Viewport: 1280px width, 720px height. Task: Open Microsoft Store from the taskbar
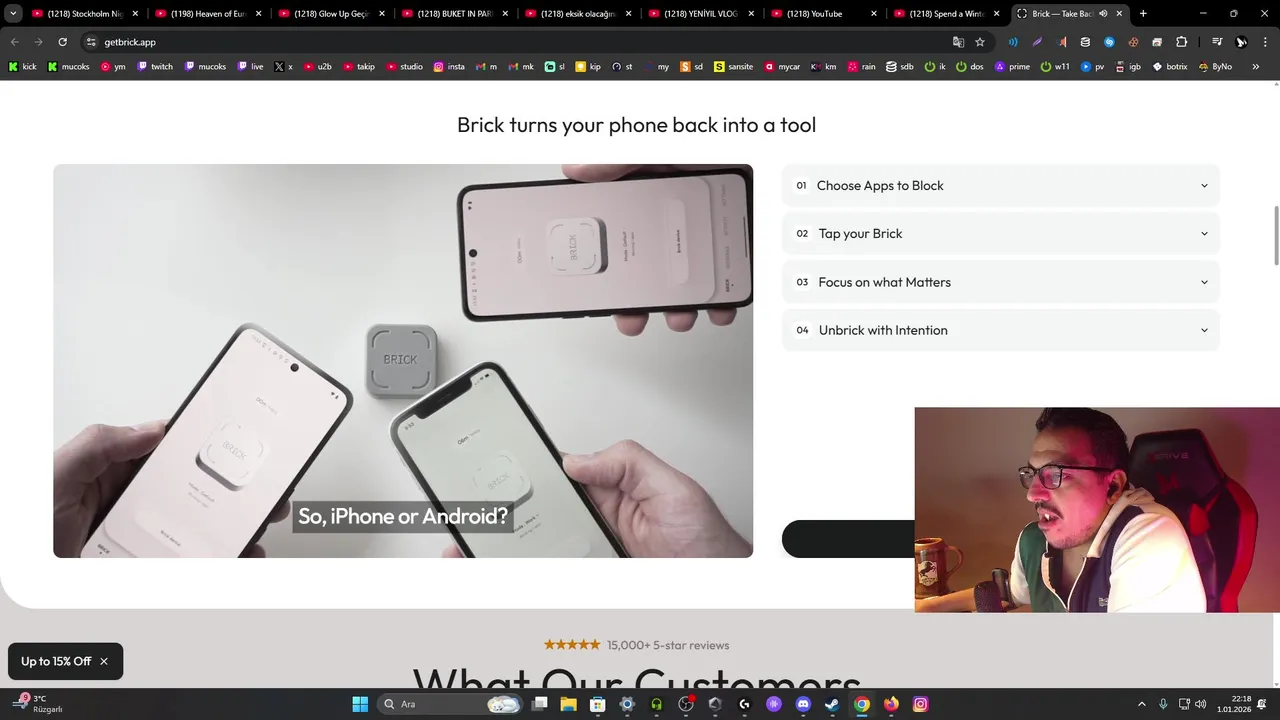click(x=597, y=704)
